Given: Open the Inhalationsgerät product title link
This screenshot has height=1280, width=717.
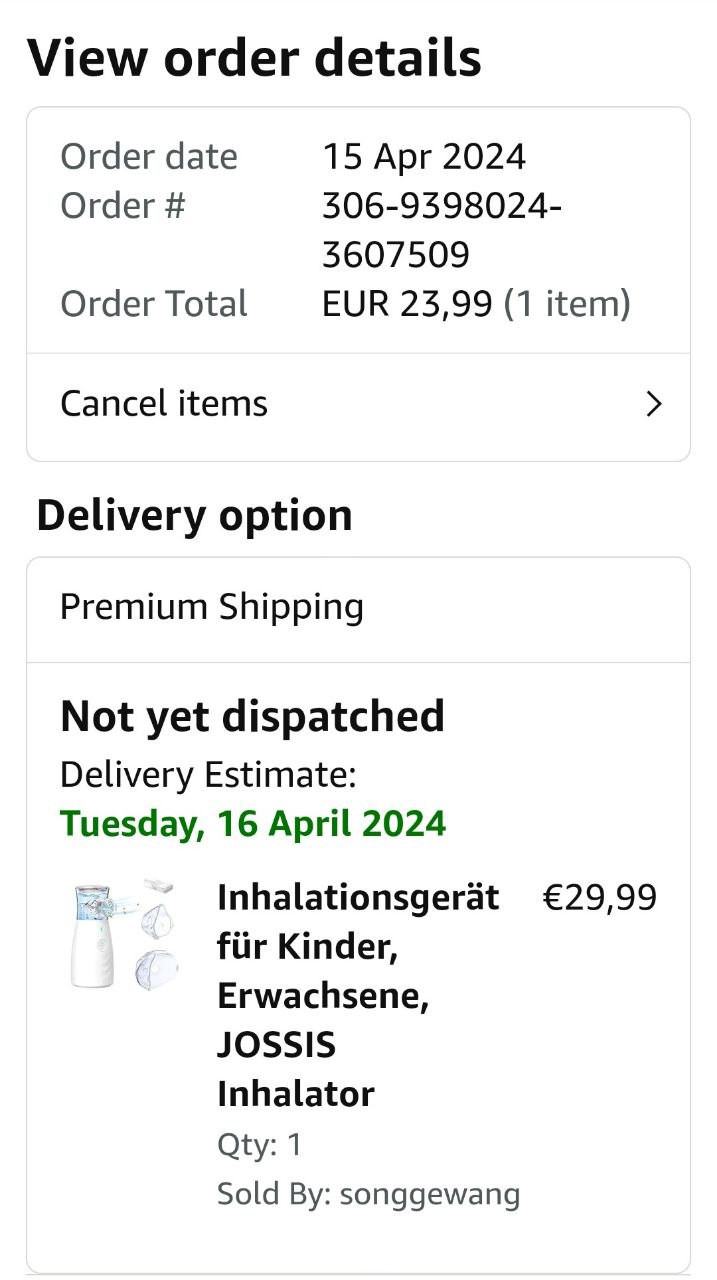Looking at the screenshot, I should tap(357, 995).
